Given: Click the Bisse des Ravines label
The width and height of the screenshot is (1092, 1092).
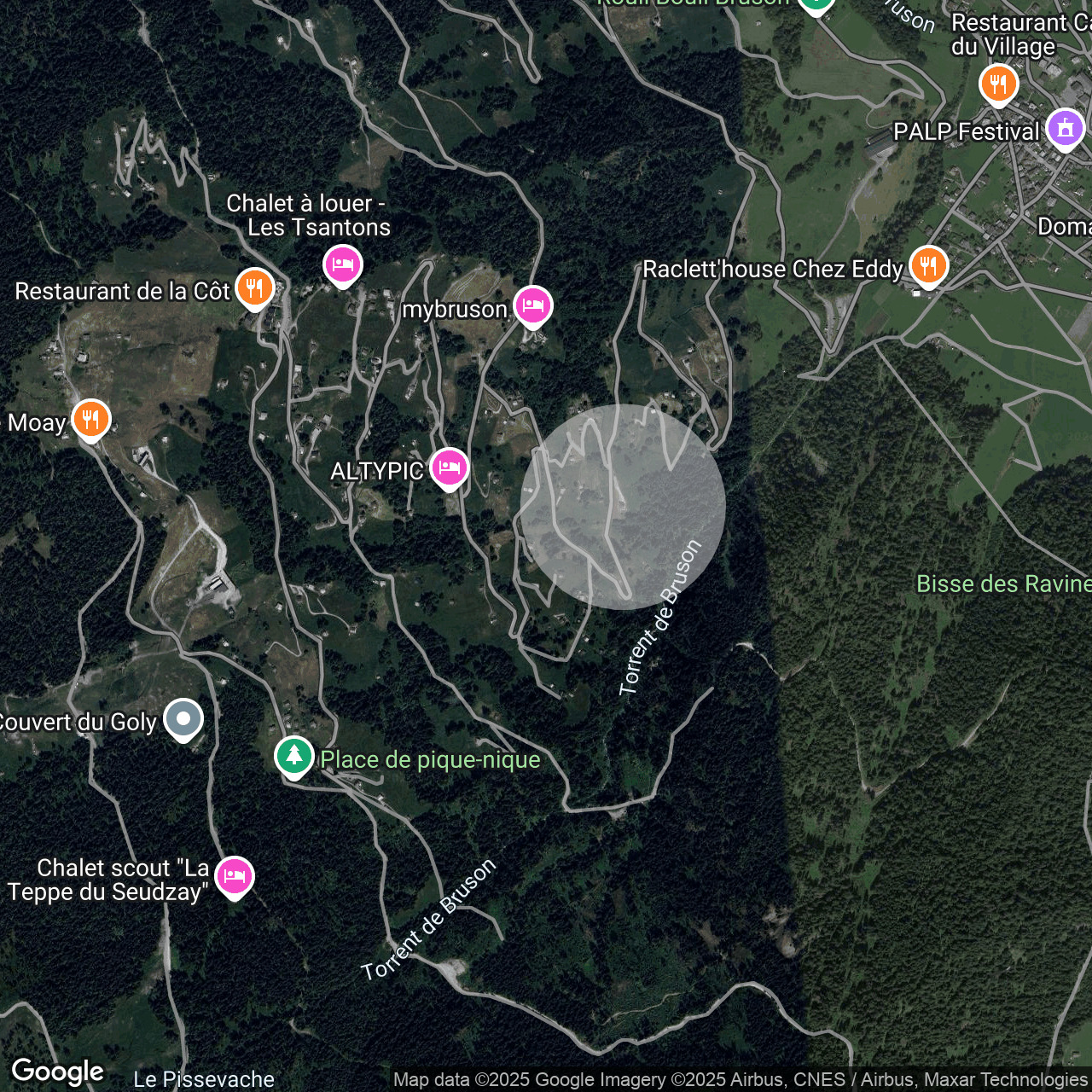Looking at the screenshot, I should 1003,584.
